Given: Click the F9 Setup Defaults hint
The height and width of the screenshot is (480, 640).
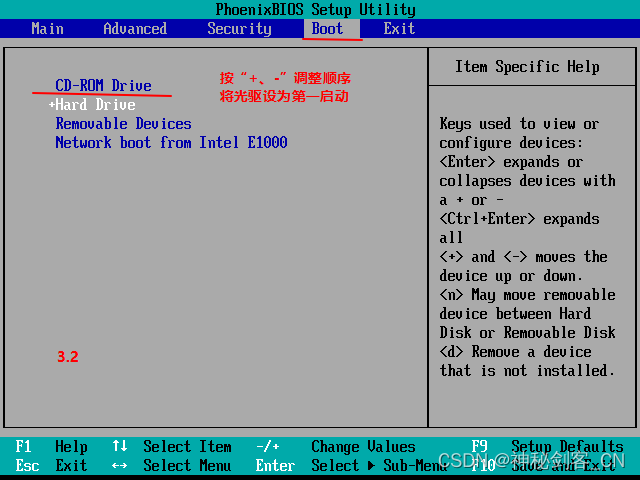Looking at the screenshot, I should pyautogui.click(x=547, y=447).
